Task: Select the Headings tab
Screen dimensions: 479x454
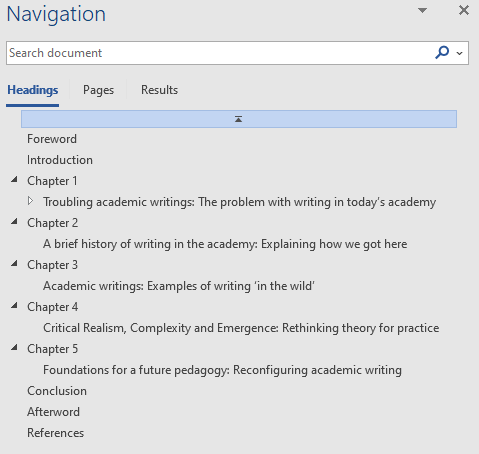Action: pyautogui.click(x=33, y=90)
